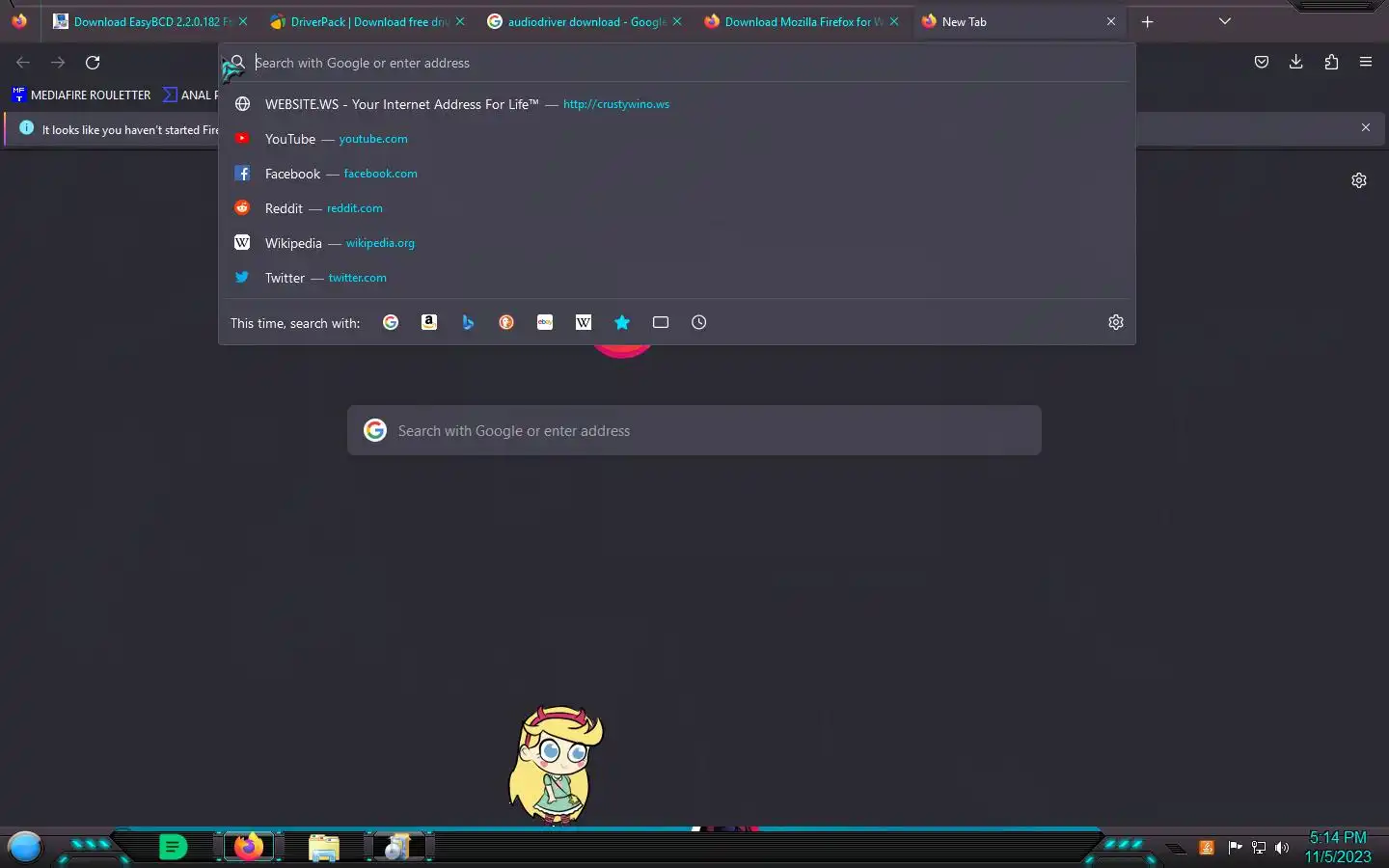Open the Firefox application hamburger menu
The image size is (1389, 868).
pyautogui.click(x=1366, y=62)
